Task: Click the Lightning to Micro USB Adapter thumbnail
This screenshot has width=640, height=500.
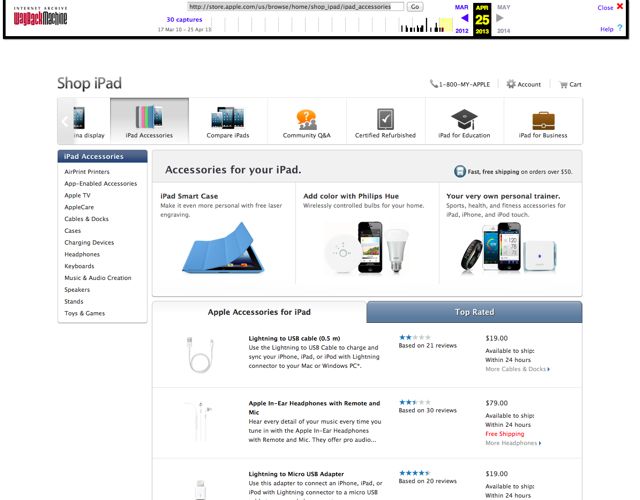Action: (200, 489)
